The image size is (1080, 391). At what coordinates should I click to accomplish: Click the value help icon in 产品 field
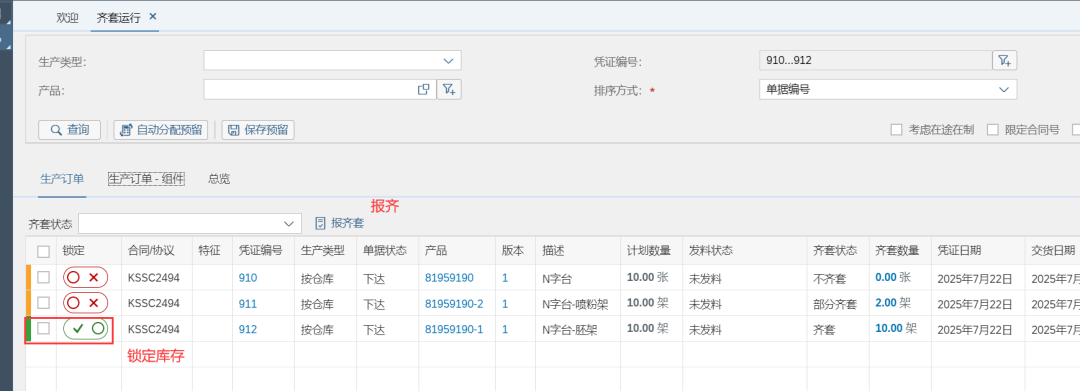point(424,89)
